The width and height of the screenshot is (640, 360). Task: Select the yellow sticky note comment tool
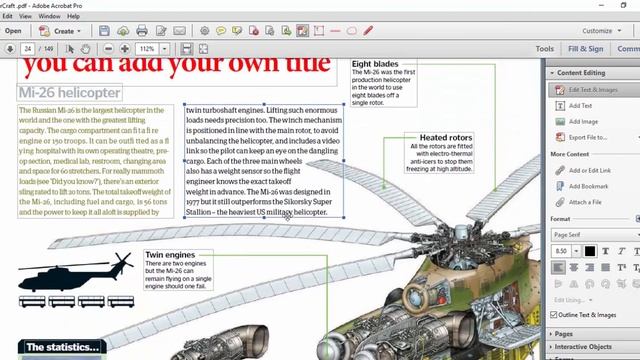221,31
